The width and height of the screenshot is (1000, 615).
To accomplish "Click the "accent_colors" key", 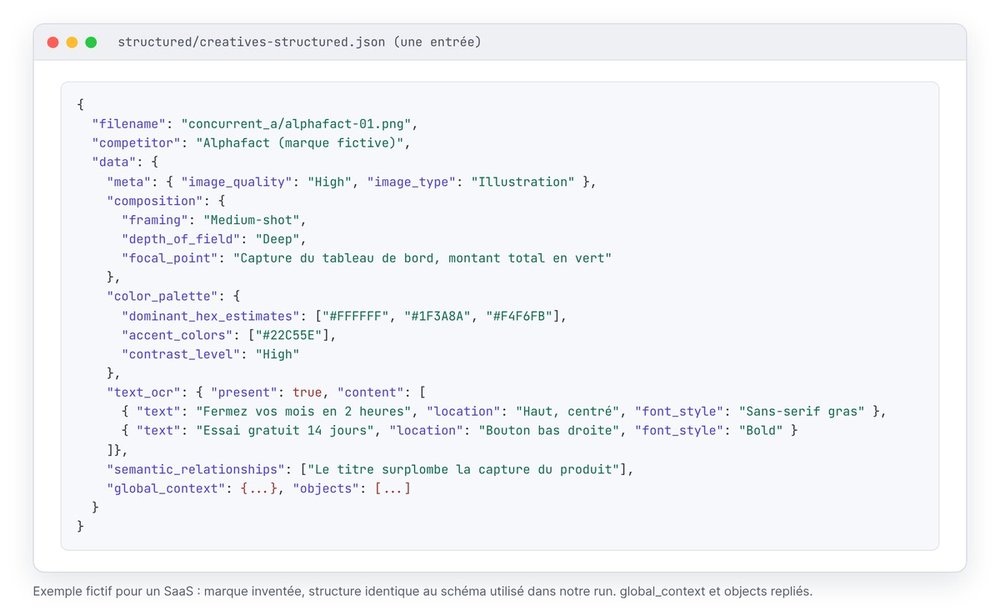I will coord(177,336).
